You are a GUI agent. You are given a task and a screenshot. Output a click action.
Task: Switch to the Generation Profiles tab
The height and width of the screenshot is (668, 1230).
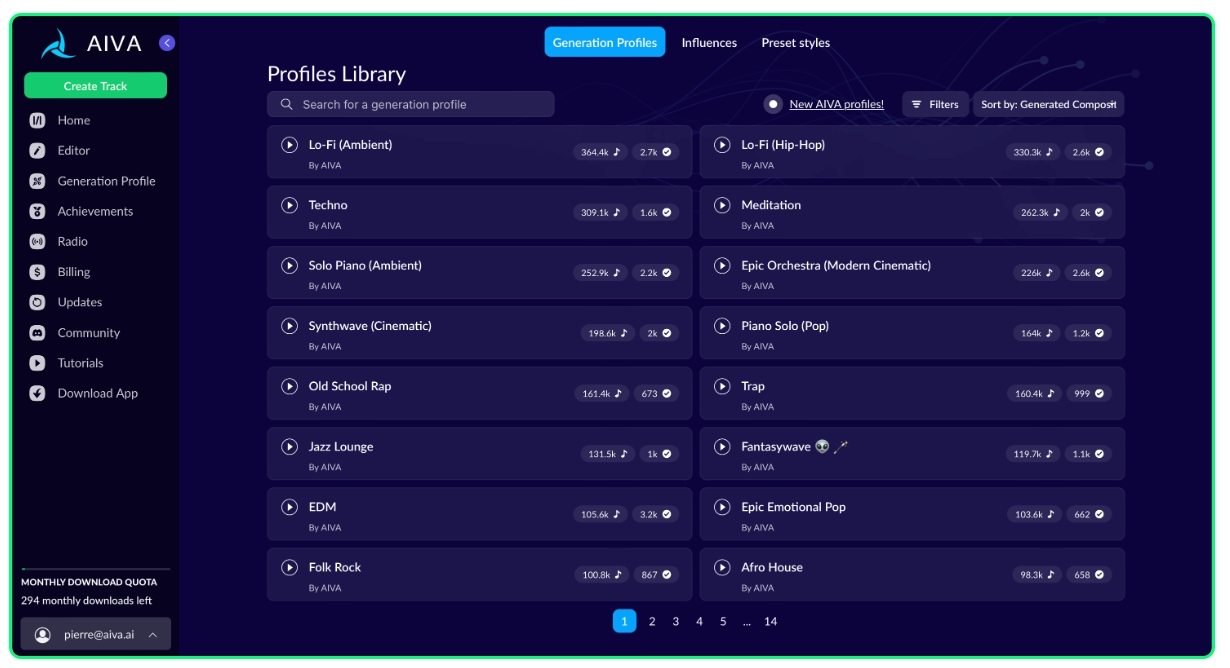(605, 43)
